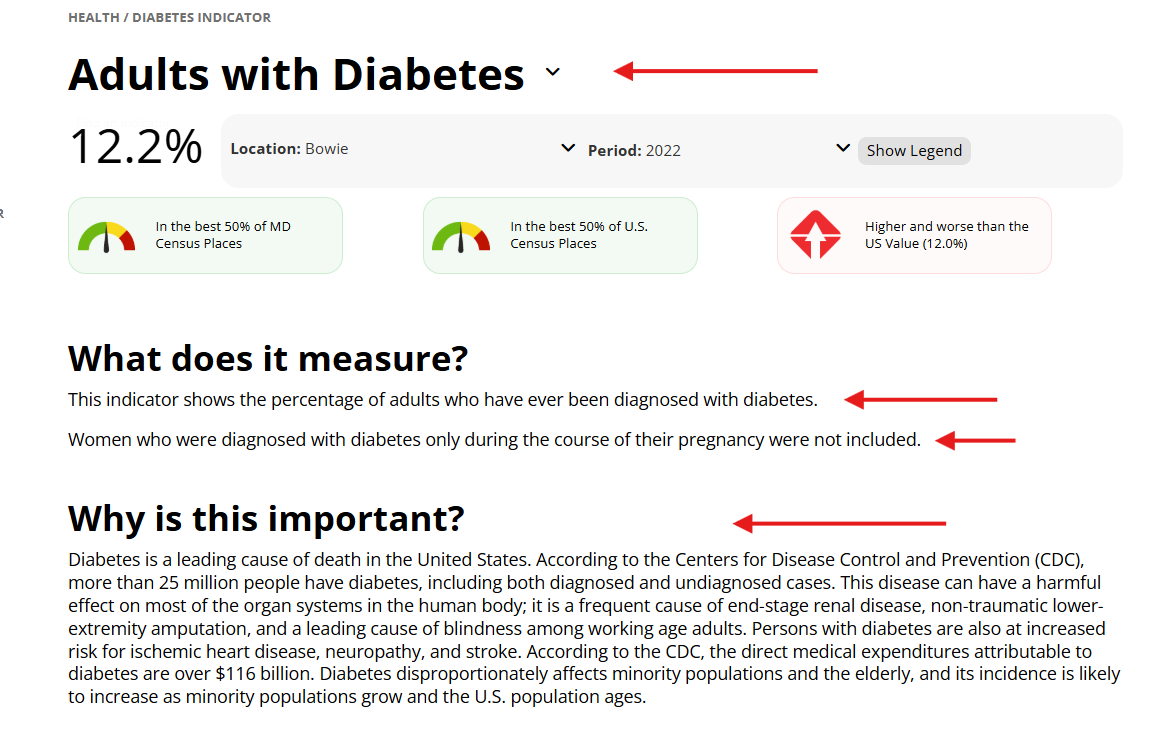Click the 'What does it measure?' heading

point(268,358)
